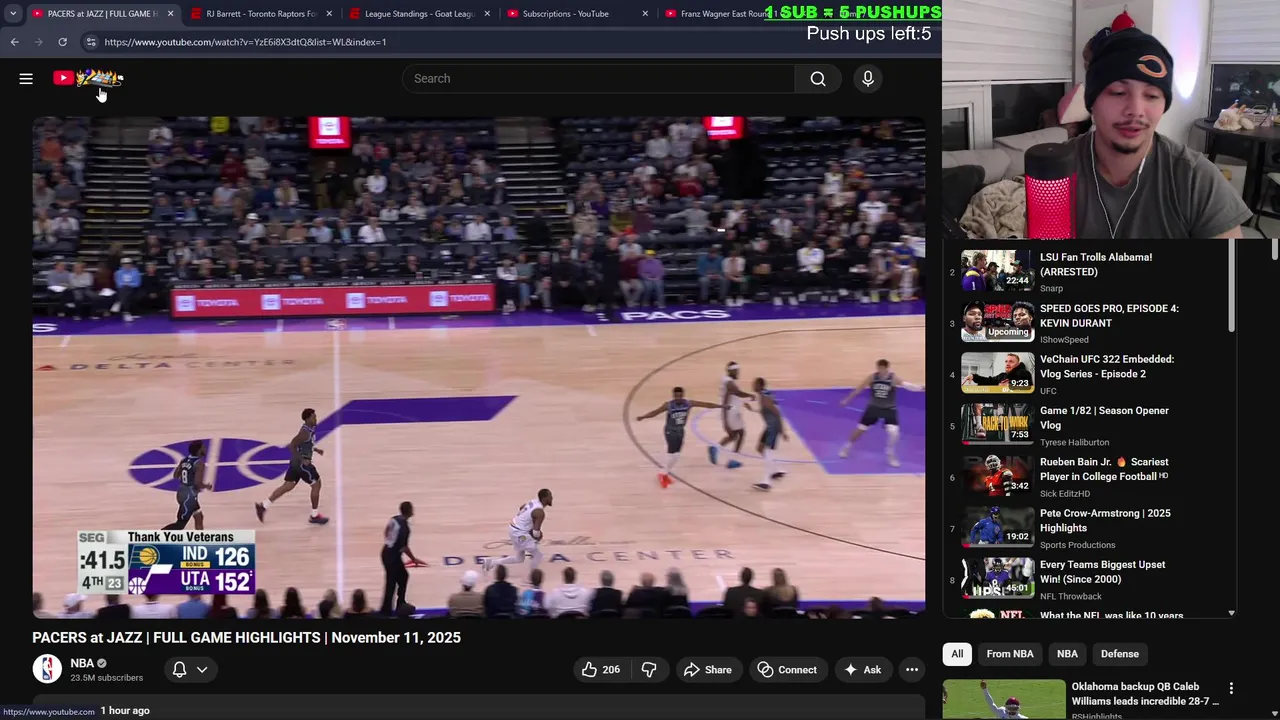Click the search magnifier button
This screenshot has height=720, width=1280.
point(818,78)
